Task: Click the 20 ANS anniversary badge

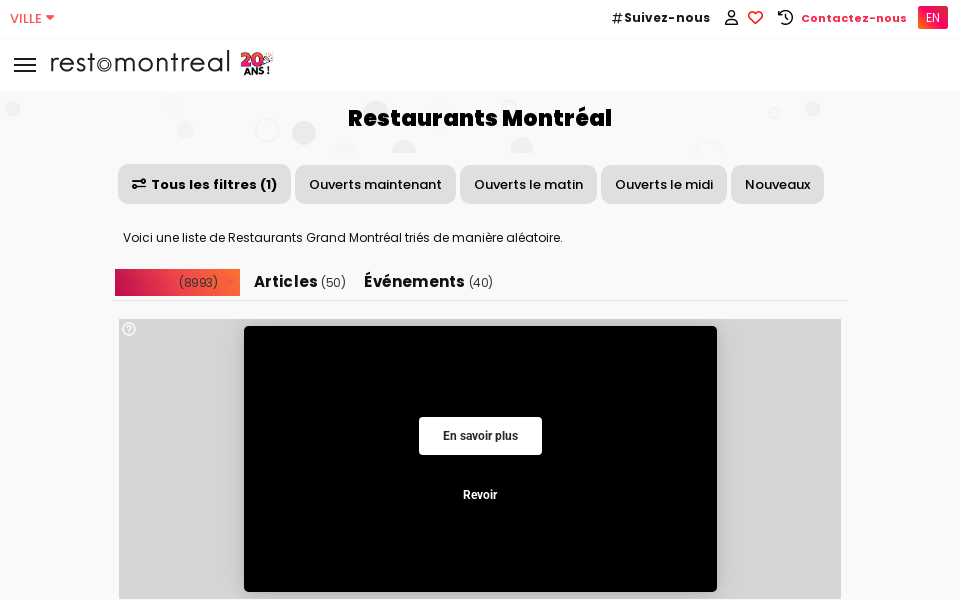Action: (x=255, y=62)
